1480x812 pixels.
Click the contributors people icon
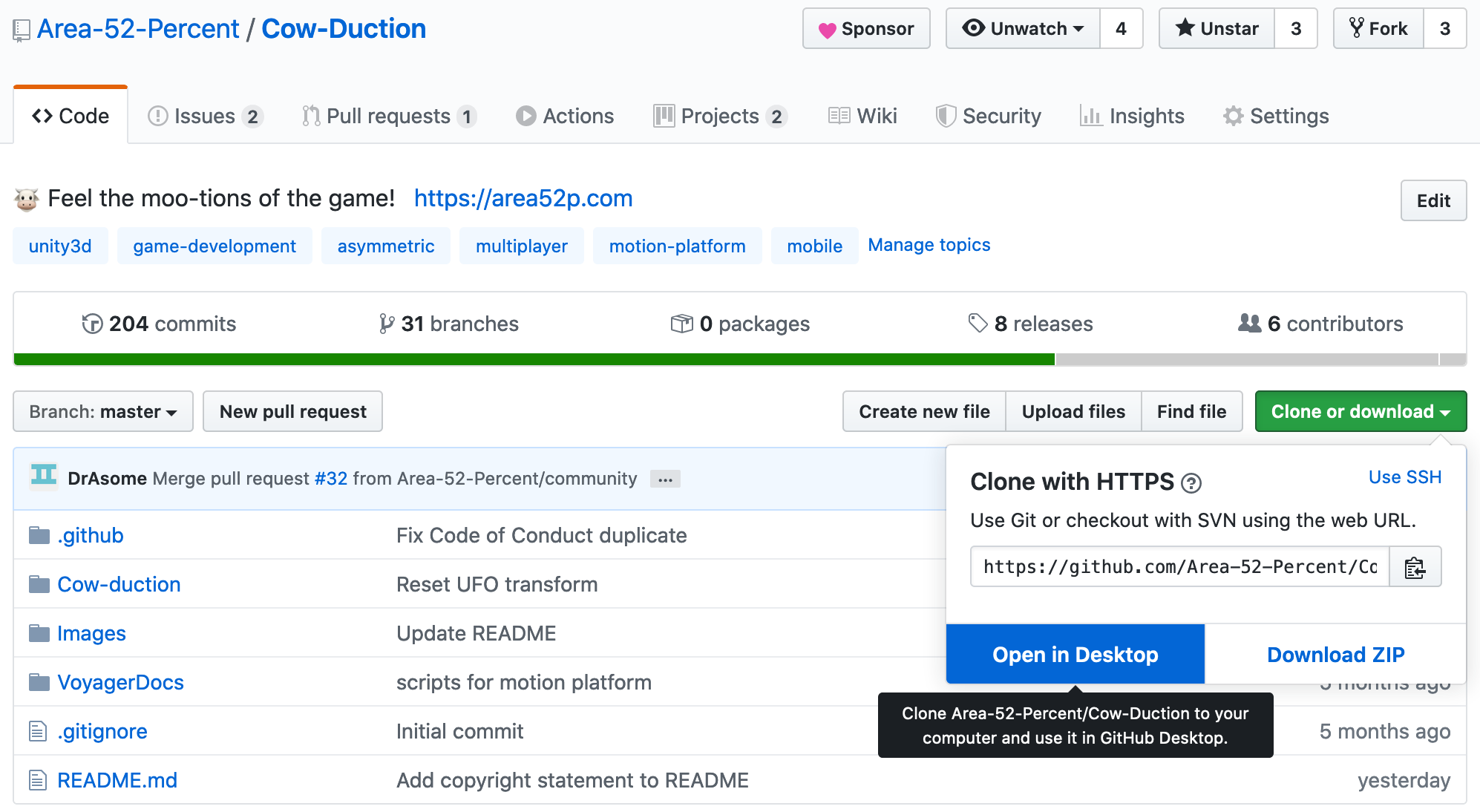tap(1249, 323)
